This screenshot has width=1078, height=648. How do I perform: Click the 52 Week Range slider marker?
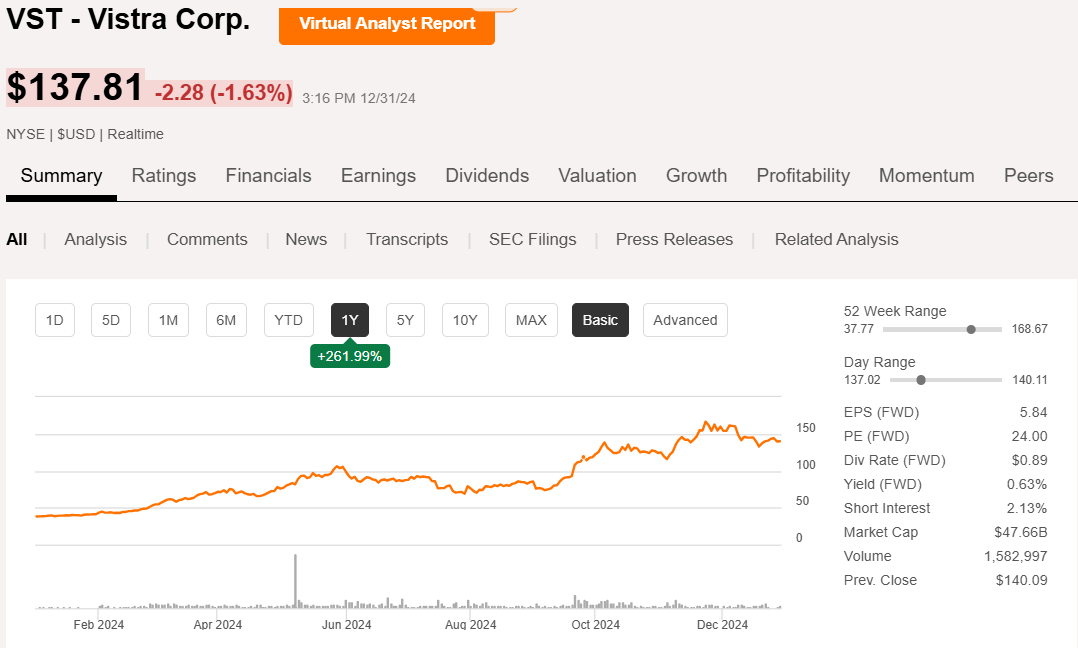pyautogui.click(x=971, y=329)
